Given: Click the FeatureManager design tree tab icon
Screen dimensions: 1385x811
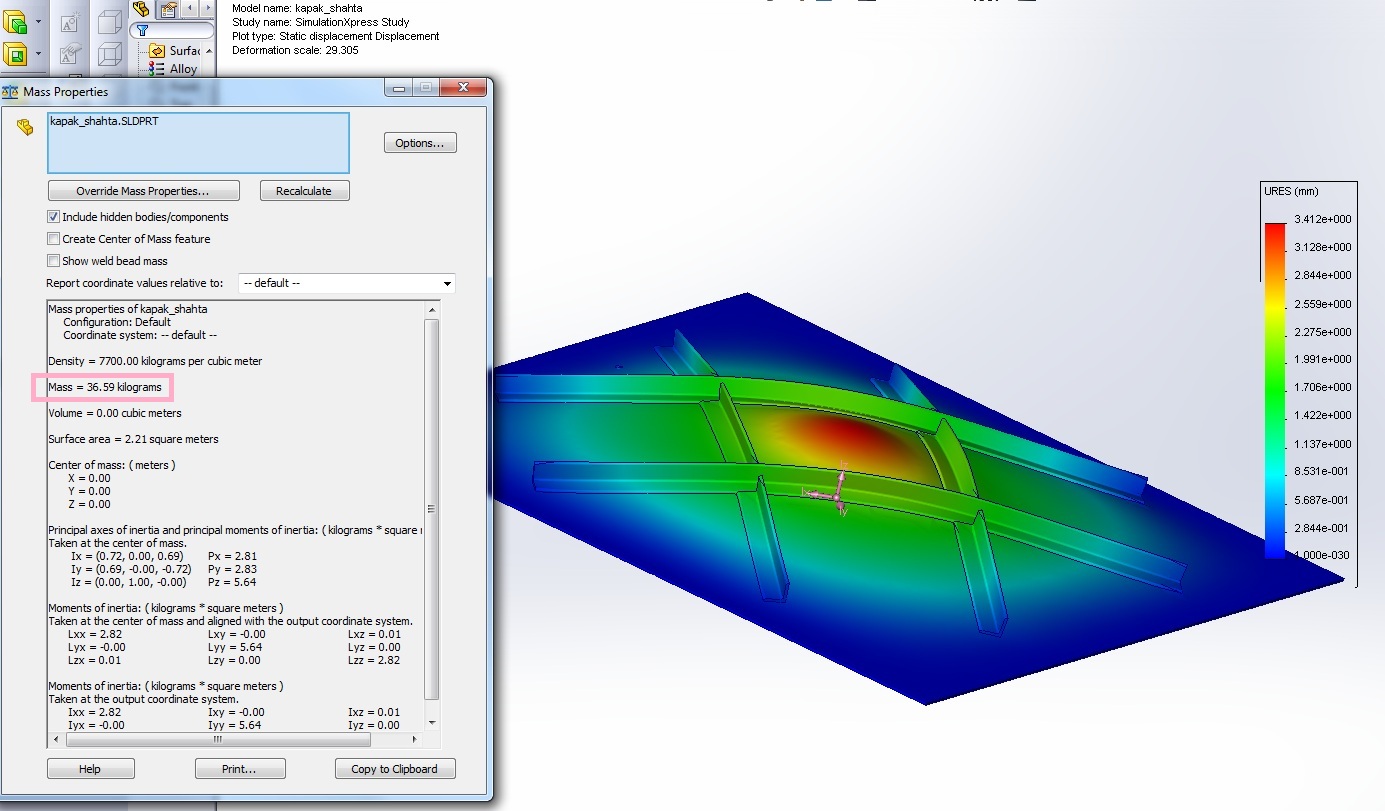Looking at the screenshot, I should (143, 9).
